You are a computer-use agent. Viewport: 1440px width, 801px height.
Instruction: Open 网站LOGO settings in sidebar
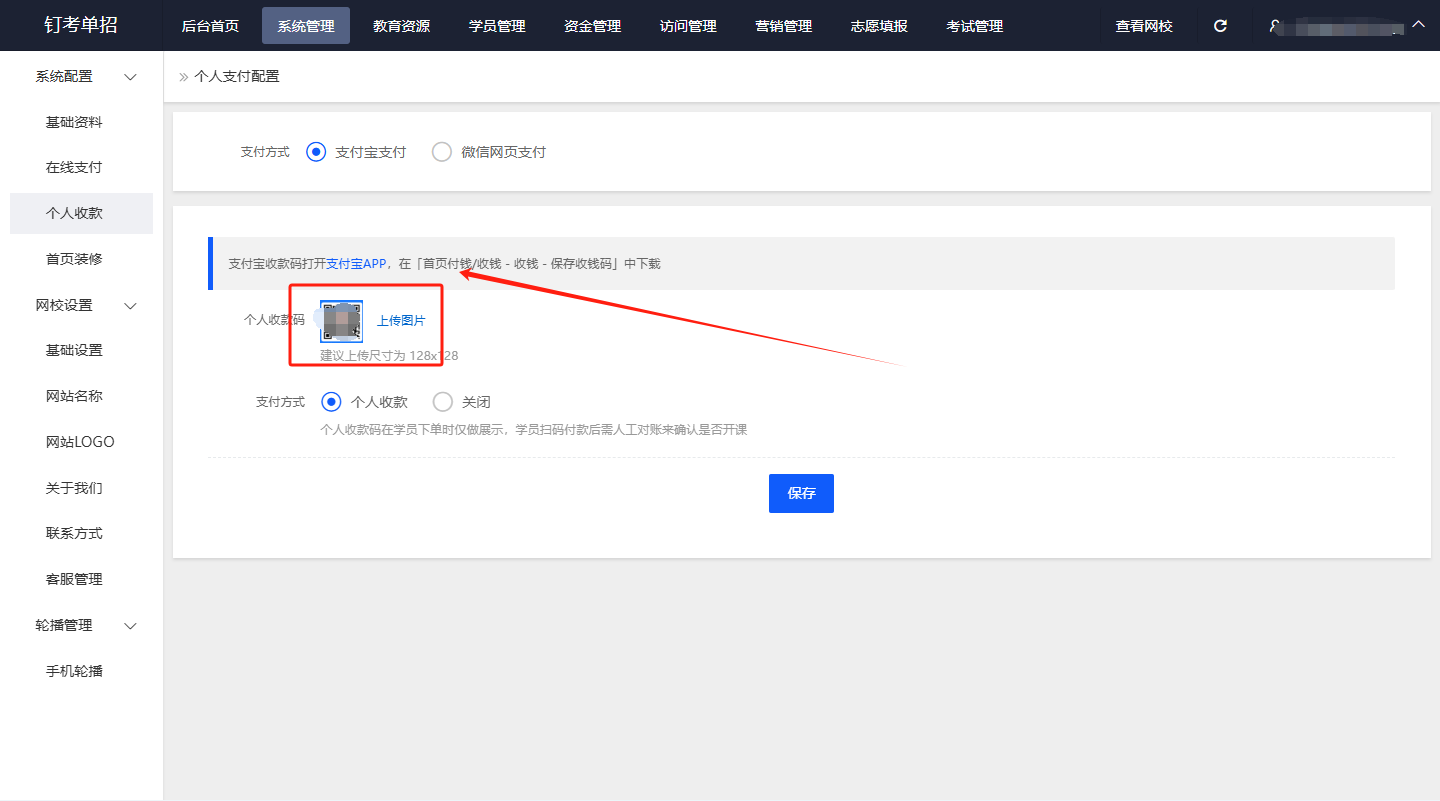pos(80,442)
